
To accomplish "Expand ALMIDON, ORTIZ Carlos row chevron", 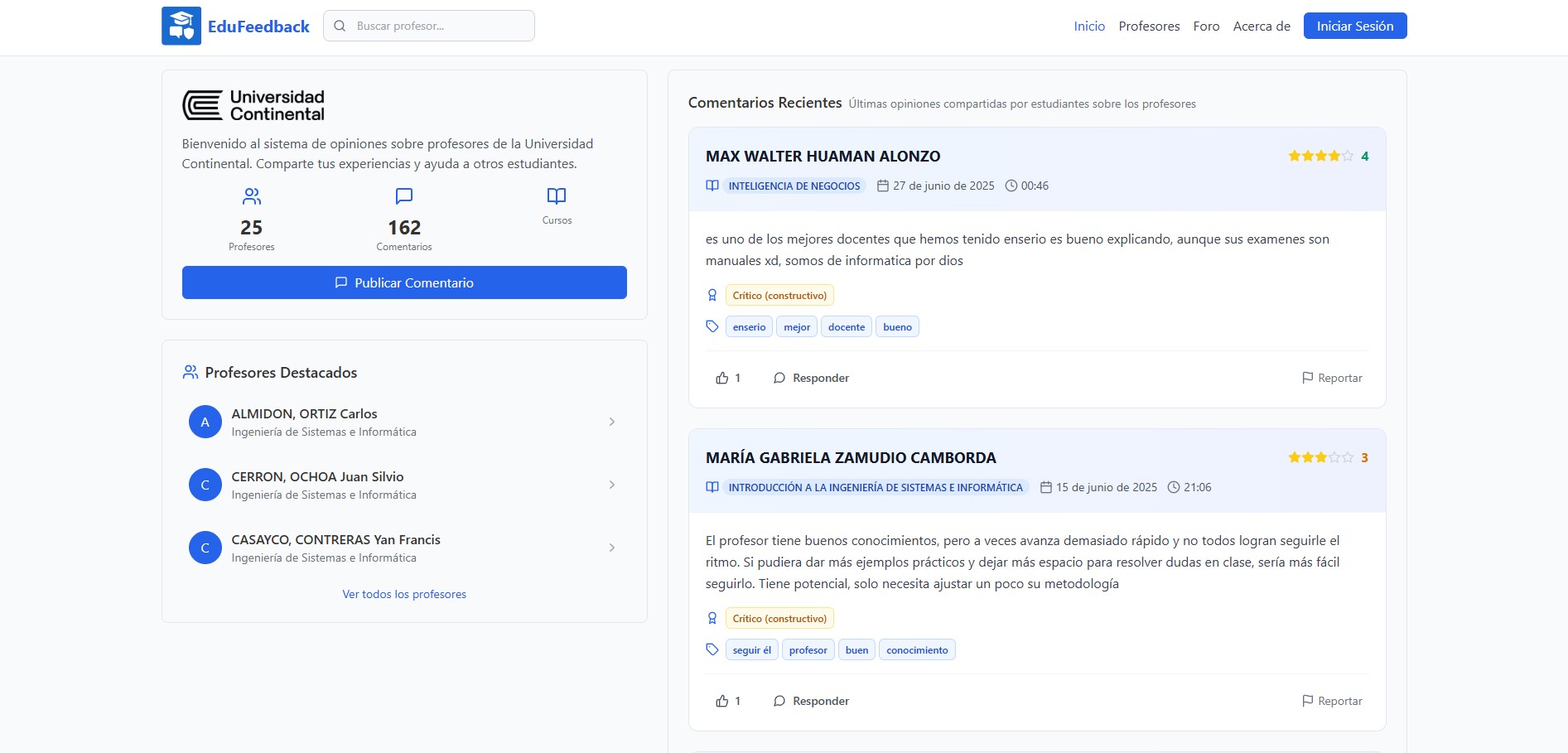I will point(612,422).
